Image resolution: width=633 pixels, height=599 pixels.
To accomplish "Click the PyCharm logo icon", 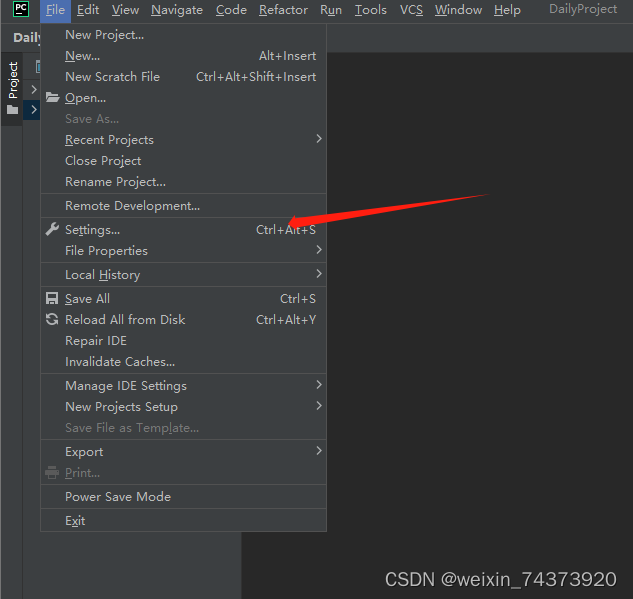I will pyautogui.click(x=21, y=9).
